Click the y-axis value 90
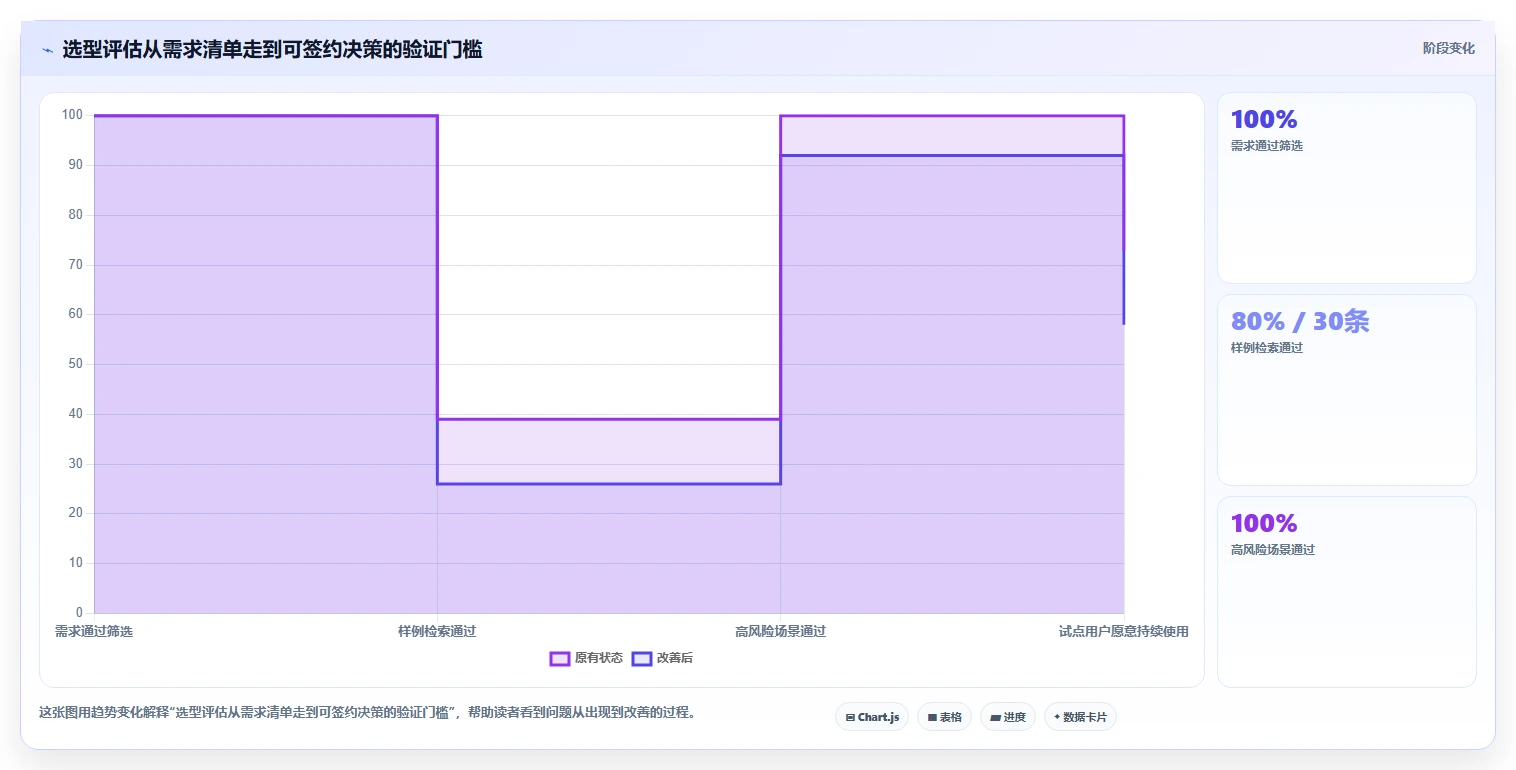The width and height of the screenshot is (1516, 770). point(76,165)
